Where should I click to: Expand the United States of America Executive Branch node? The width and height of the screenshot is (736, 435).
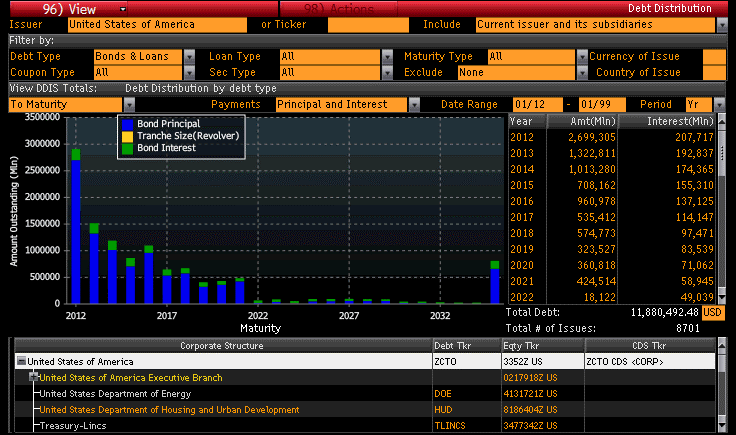(33, 376)
